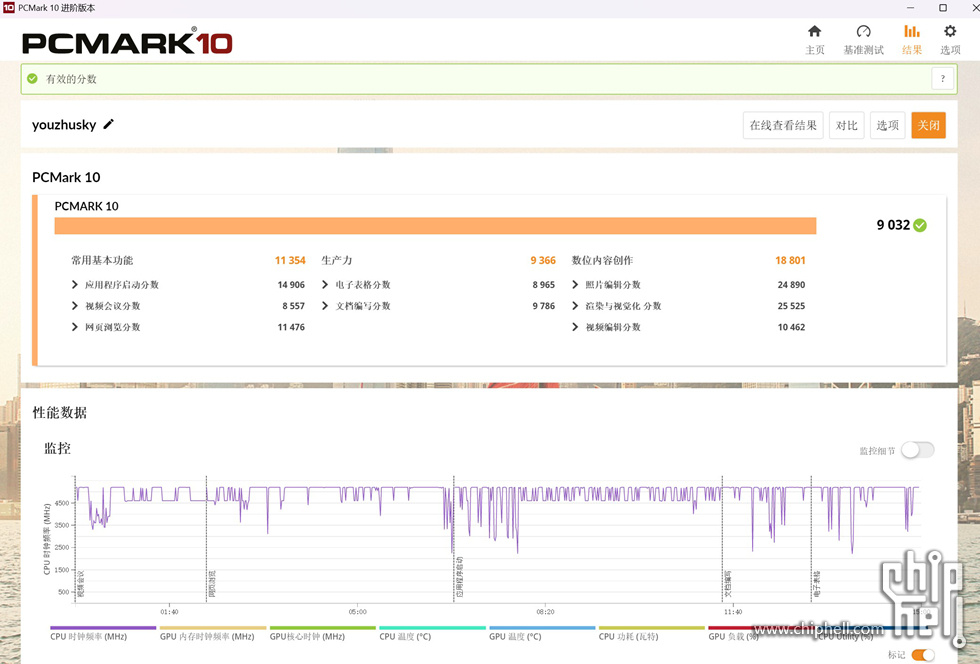Expand the 应用程序启动分数 row

[75, 284]
